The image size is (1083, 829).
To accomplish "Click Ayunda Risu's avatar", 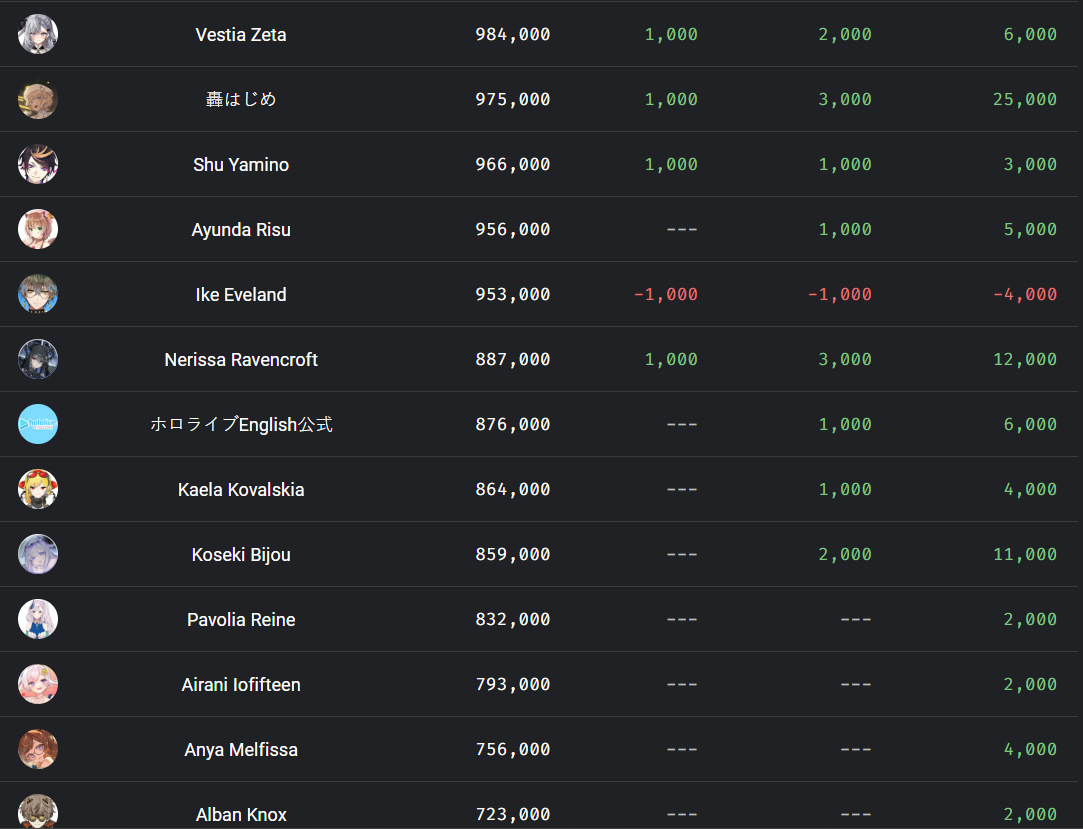I will click(x=38, y=229).
